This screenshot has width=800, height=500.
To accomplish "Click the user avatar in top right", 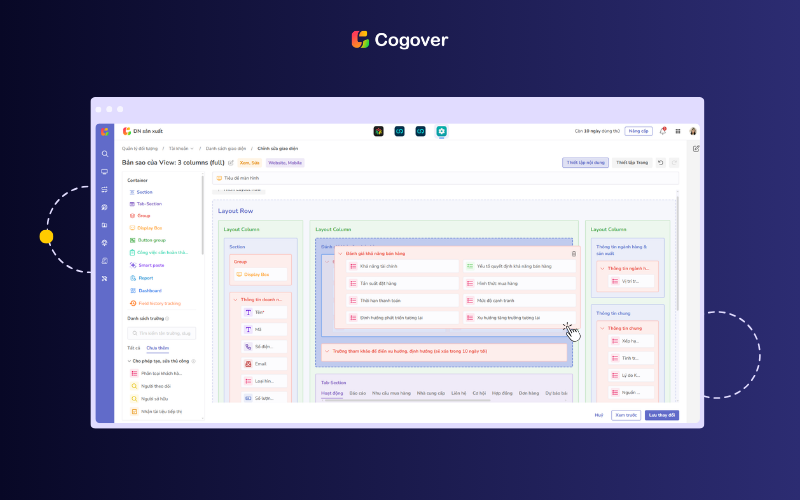I will [x=693, y=131].
